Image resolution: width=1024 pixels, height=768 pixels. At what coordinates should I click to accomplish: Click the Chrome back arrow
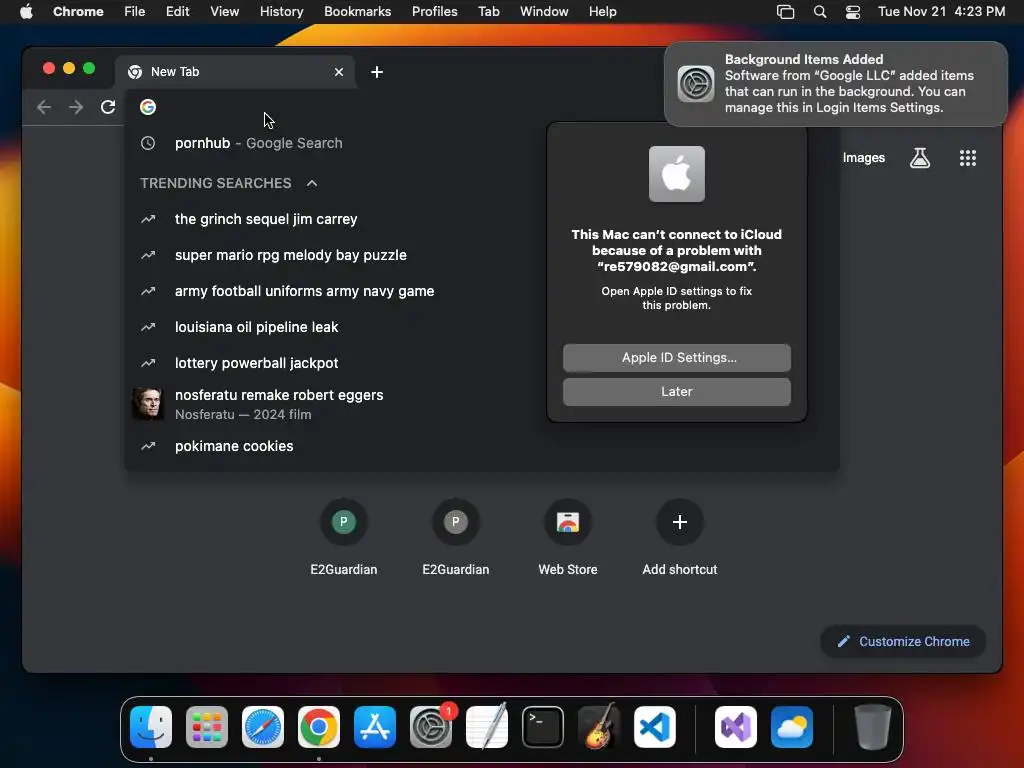44,107
